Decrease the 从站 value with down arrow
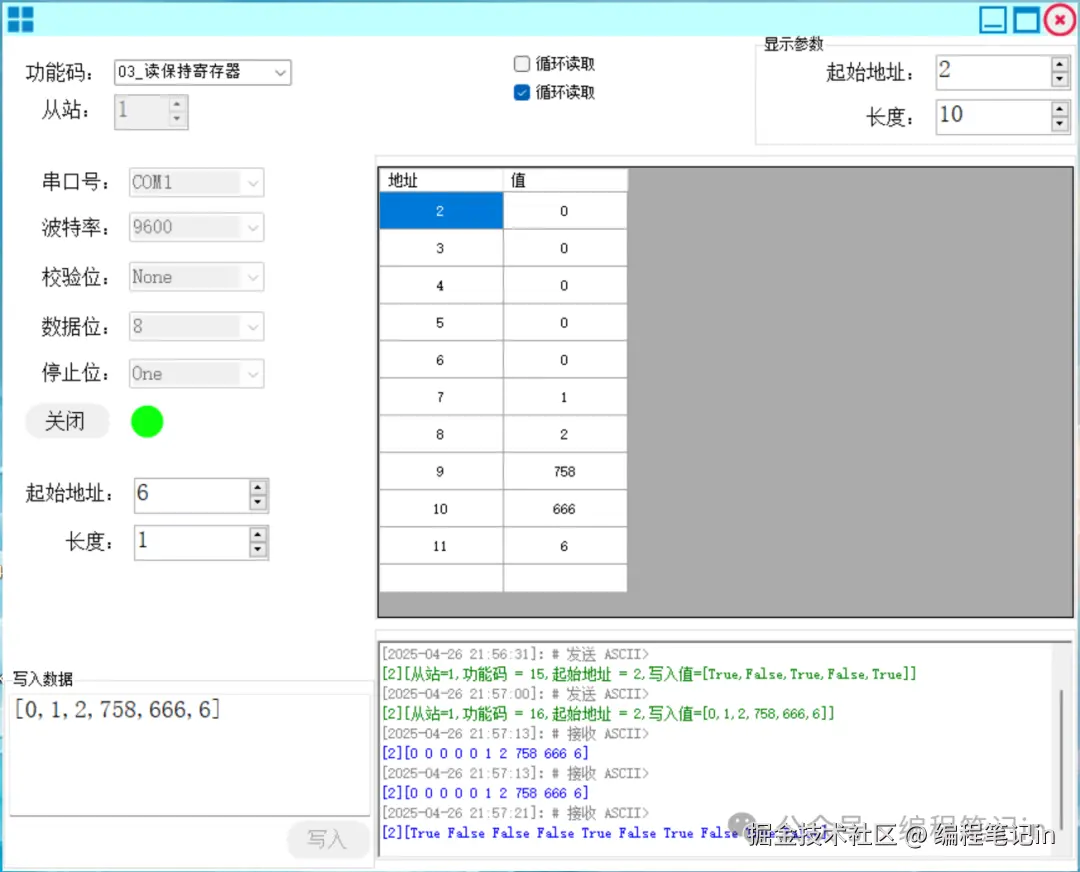The image size is (1080, 872). [x=177, y=118]
